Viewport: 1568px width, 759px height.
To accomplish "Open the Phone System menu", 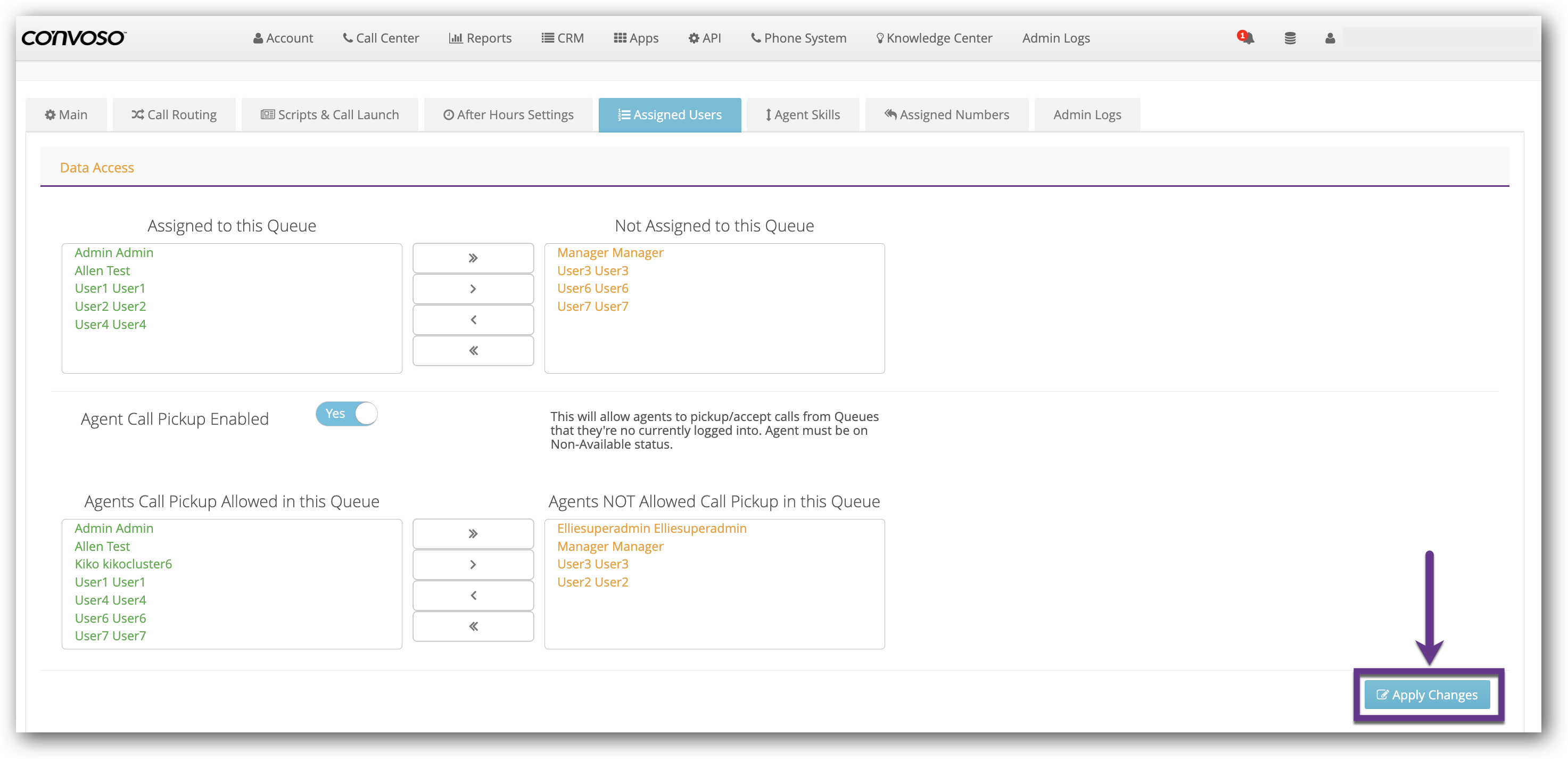I will (798, 38).
